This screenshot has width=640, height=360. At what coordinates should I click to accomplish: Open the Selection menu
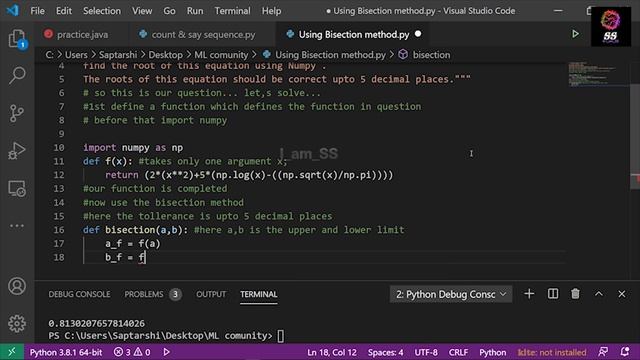point(102,11)
